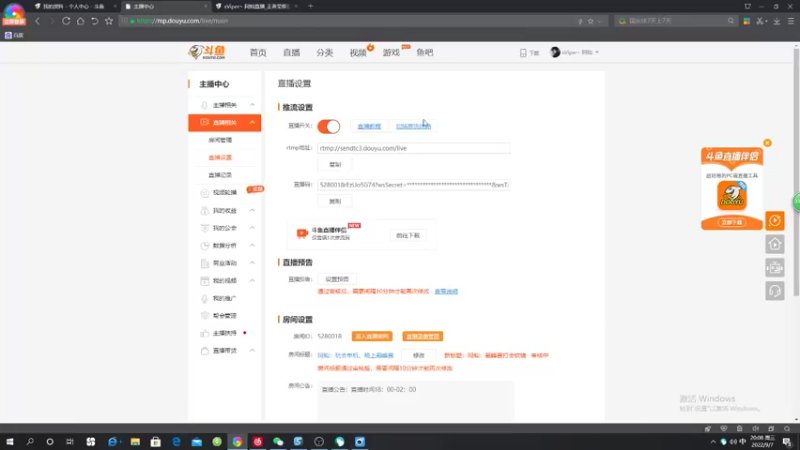Screen dimensions: 800x450
Task: Open a new browser tab with plus
Action: coord(310,6)
